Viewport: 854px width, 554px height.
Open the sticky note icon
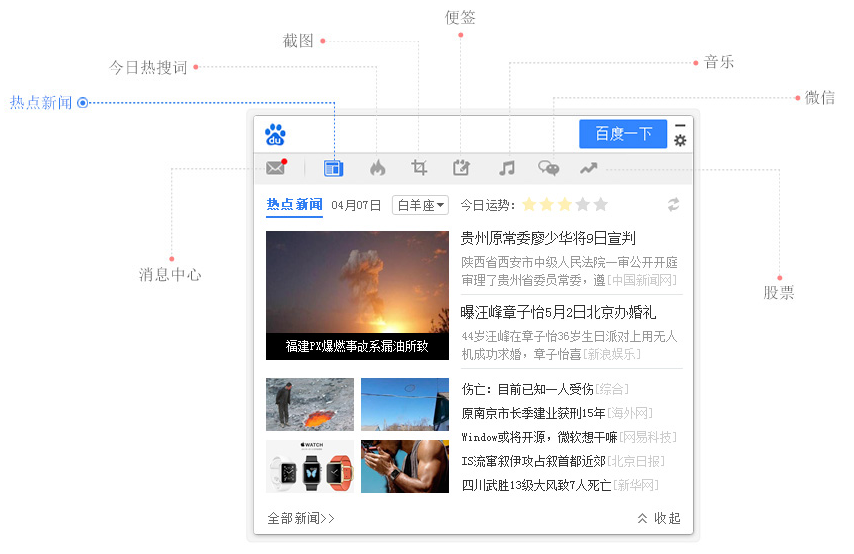(x=461, y=168)
